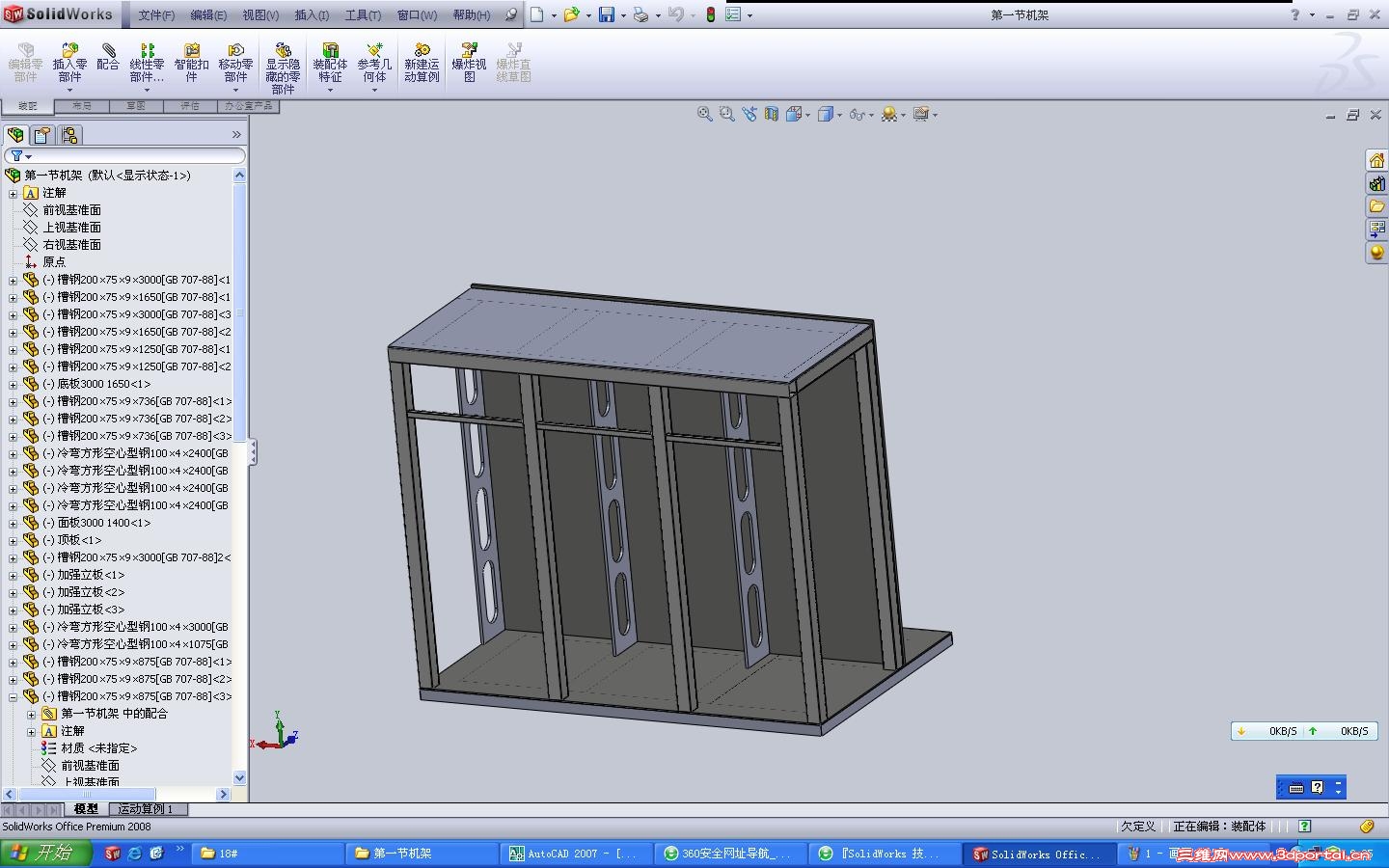Expand the 顶板<1> component
Viewport: 1389px width, 868px height.
click(14, 540)
